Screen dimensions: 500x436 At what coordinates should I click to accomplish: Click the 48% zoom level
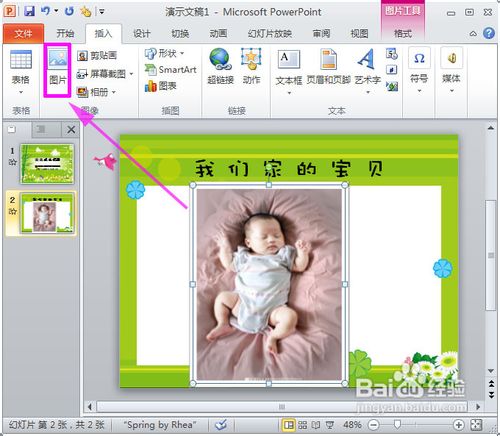click(352, 425)
